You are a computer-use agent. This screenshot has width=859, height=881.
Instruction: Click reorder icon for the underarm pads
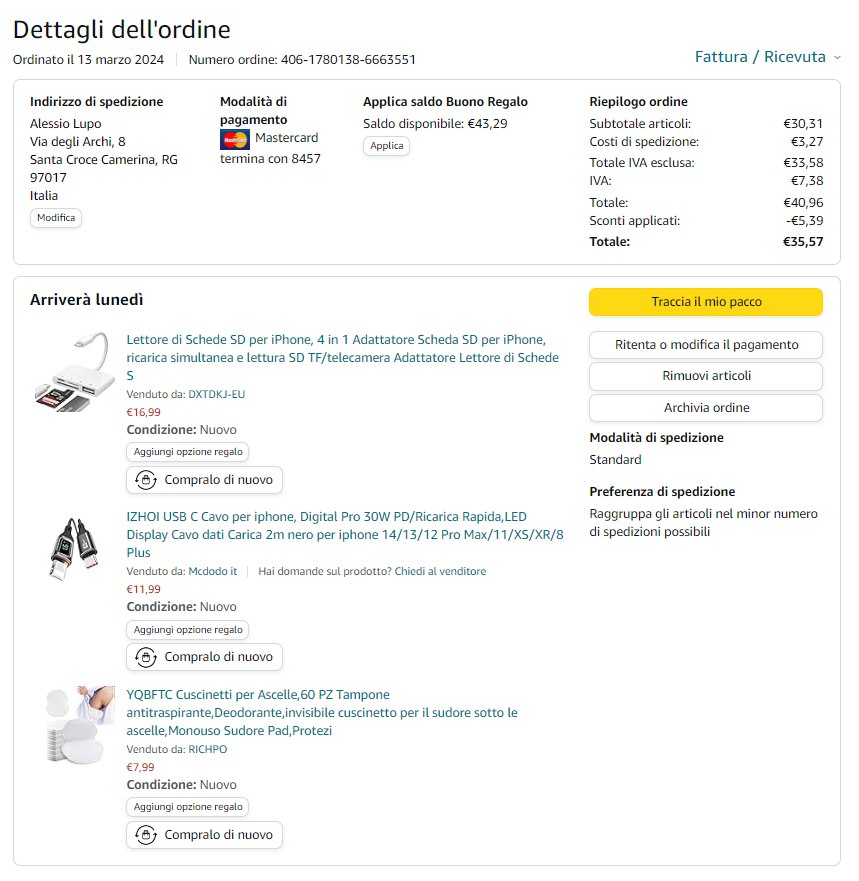(x=146, y=835)
